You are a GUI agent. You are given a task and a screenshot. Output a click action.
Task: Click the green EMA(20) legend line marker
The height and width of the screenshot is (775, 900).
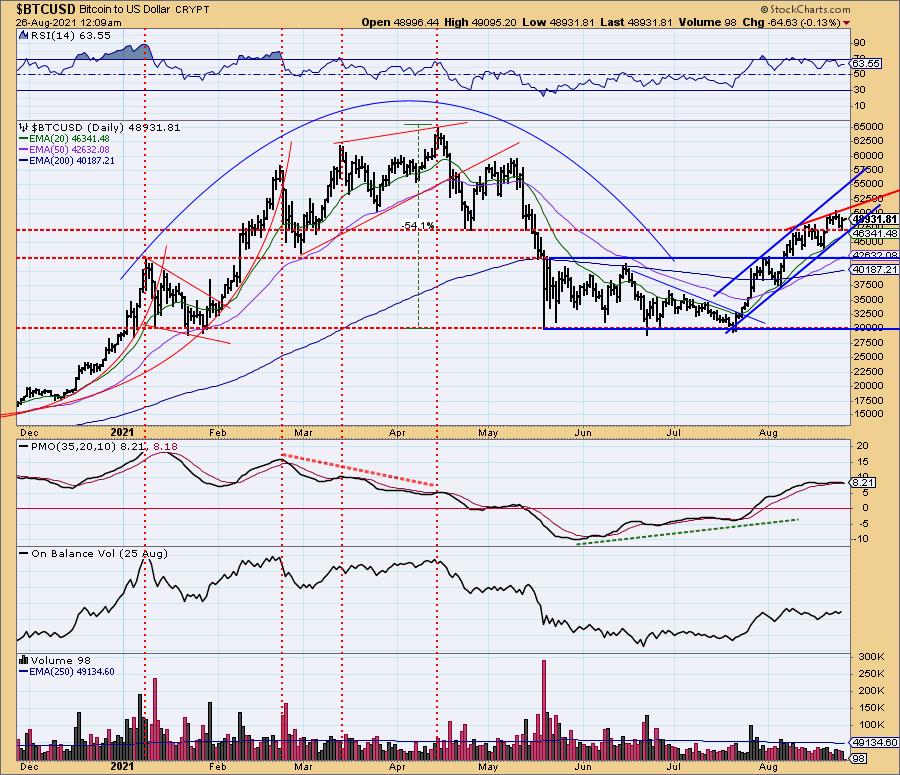pyautogui.click(x=24, y=139)
